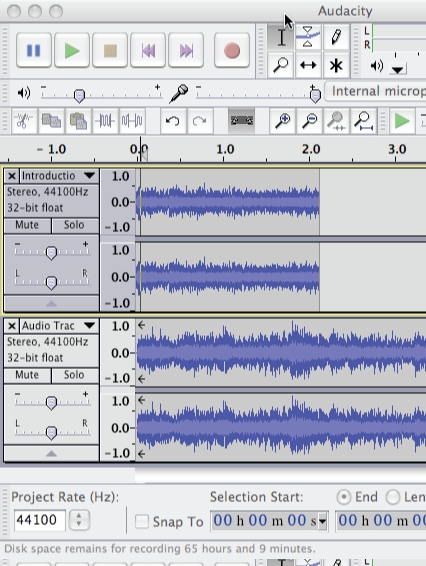Click the Trim outside selection icon

[105, 121]
